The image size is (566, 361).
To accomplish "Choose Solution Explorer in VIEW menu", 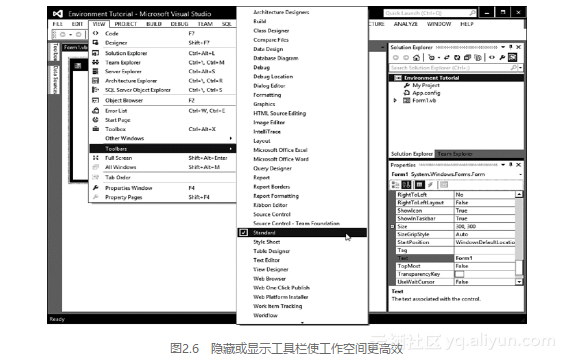I will pyautogui.click(x=162, y=53).
